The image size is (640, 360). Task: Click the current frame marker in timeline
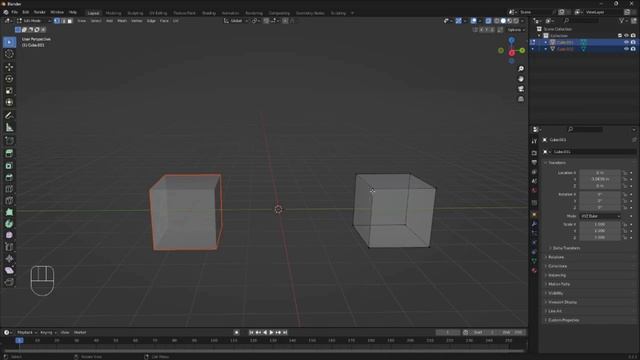point(19,340)
